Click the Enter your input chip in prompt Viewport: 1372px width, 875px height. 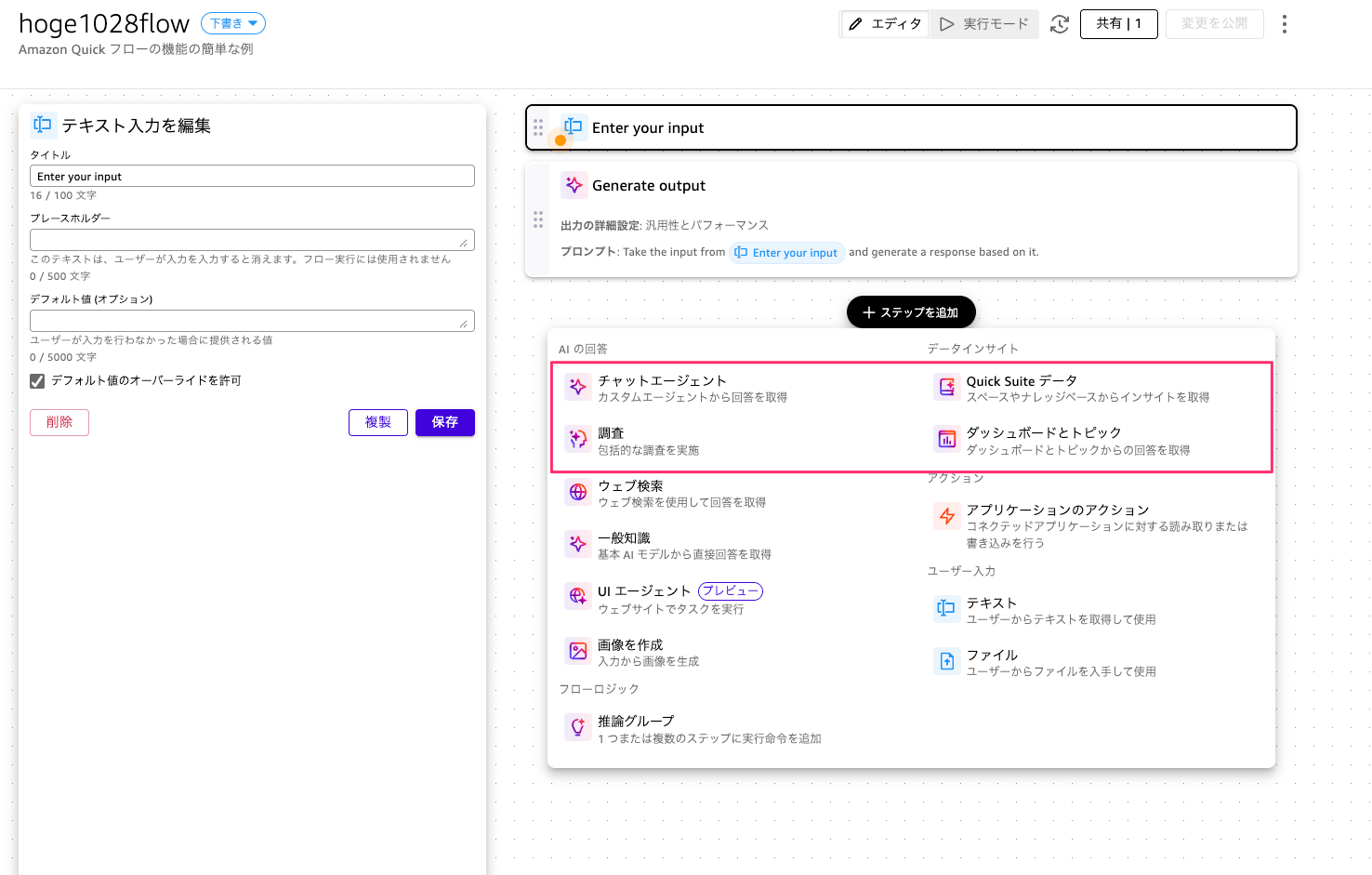786,252
